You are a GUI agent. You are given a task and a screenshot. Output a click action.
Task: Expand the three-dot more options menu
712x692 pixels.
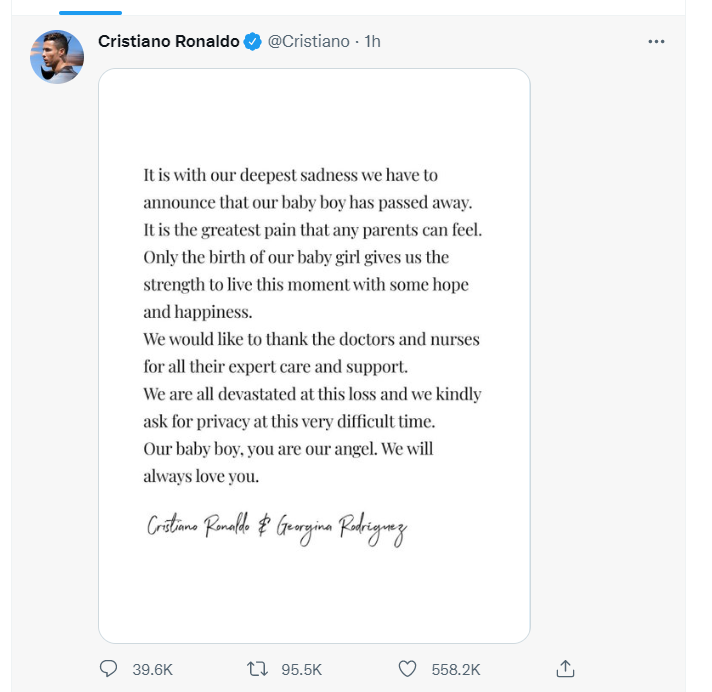[x=656, y=42]
